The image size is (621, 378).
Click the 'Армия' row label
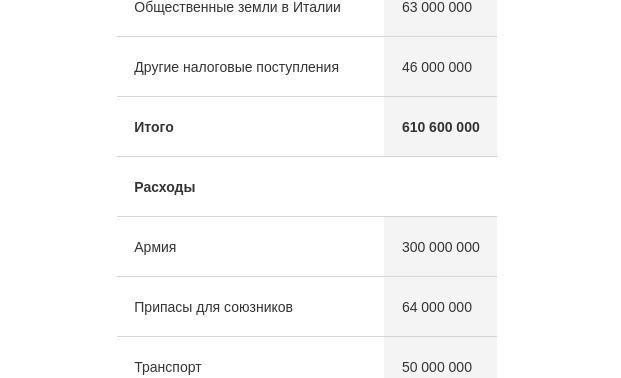tap(155, 247)
